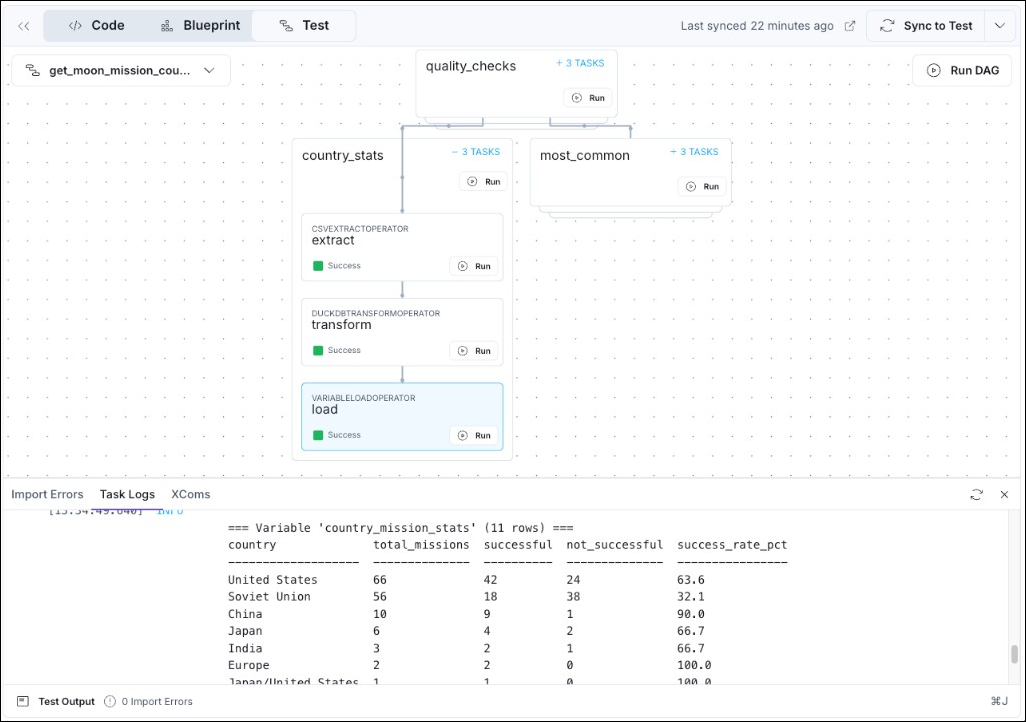Expand the Sync to Test options chevron
Viewport: 1026px width, 722px height.
[x=1000, y=26]
